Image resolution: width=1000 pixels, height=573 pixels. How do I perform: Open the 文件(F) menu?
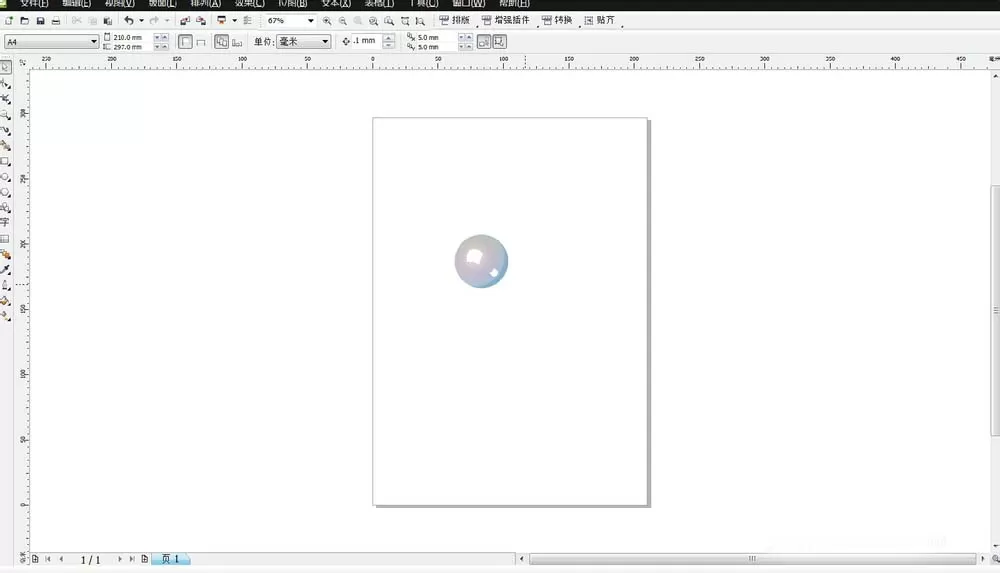point(34,4)
